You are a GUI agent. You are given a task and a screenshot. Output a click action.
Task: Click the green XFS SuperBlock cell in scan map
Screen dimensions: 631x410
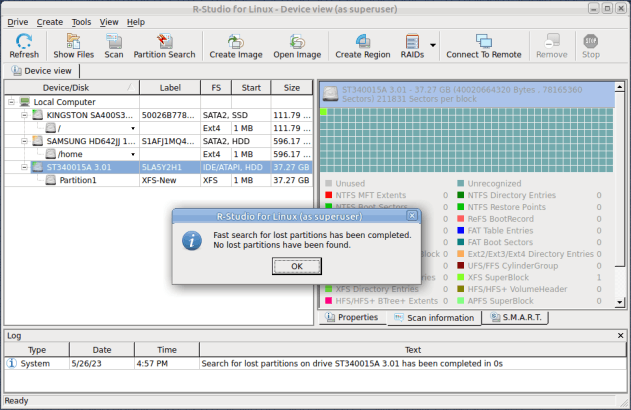324,112
